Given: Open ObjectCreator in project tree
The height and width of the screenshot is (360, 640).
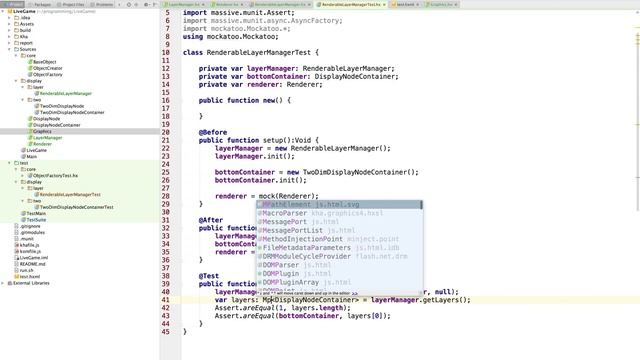Looking at the screenshot, I should point(45,68).
